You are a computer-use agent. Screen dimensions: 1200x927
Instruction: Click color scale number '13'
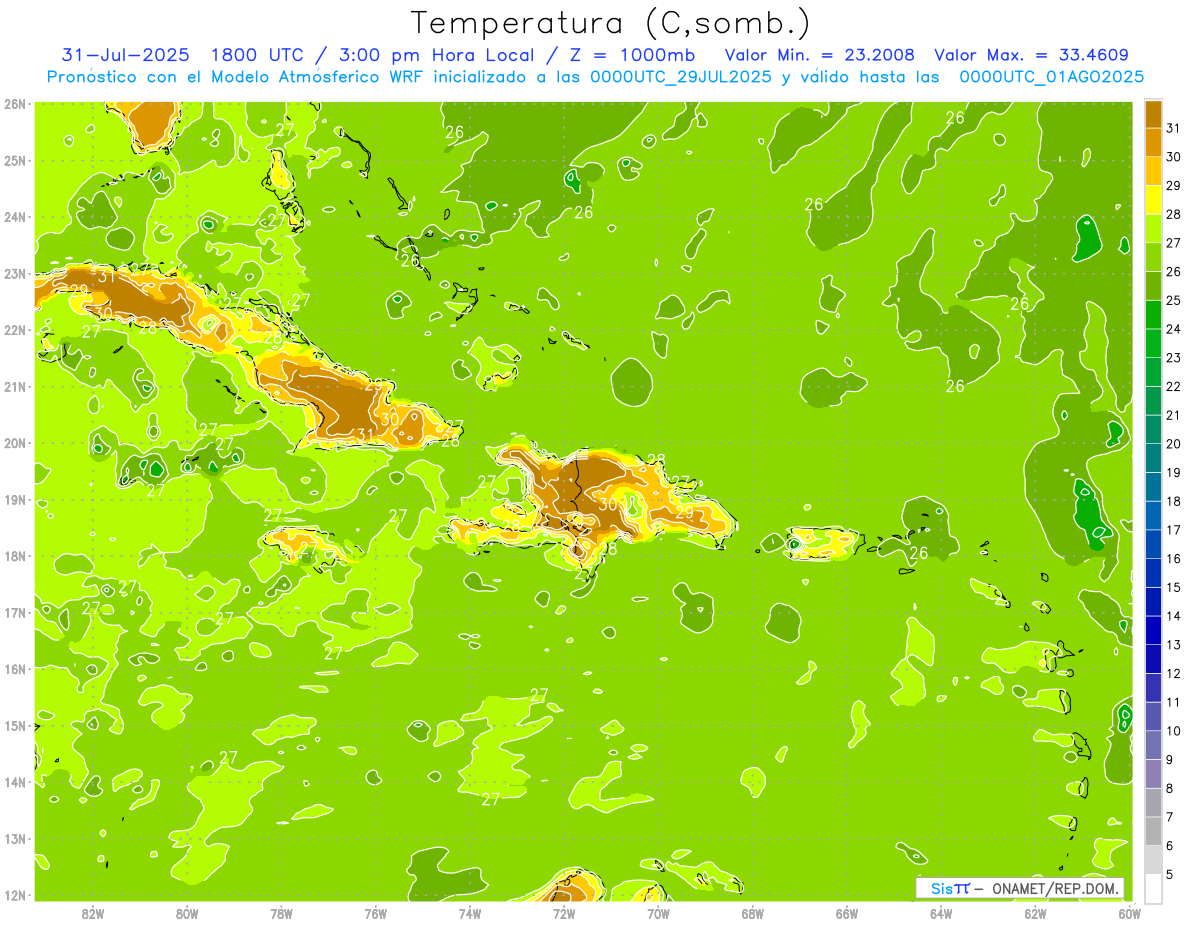(x=1175, y=645)
